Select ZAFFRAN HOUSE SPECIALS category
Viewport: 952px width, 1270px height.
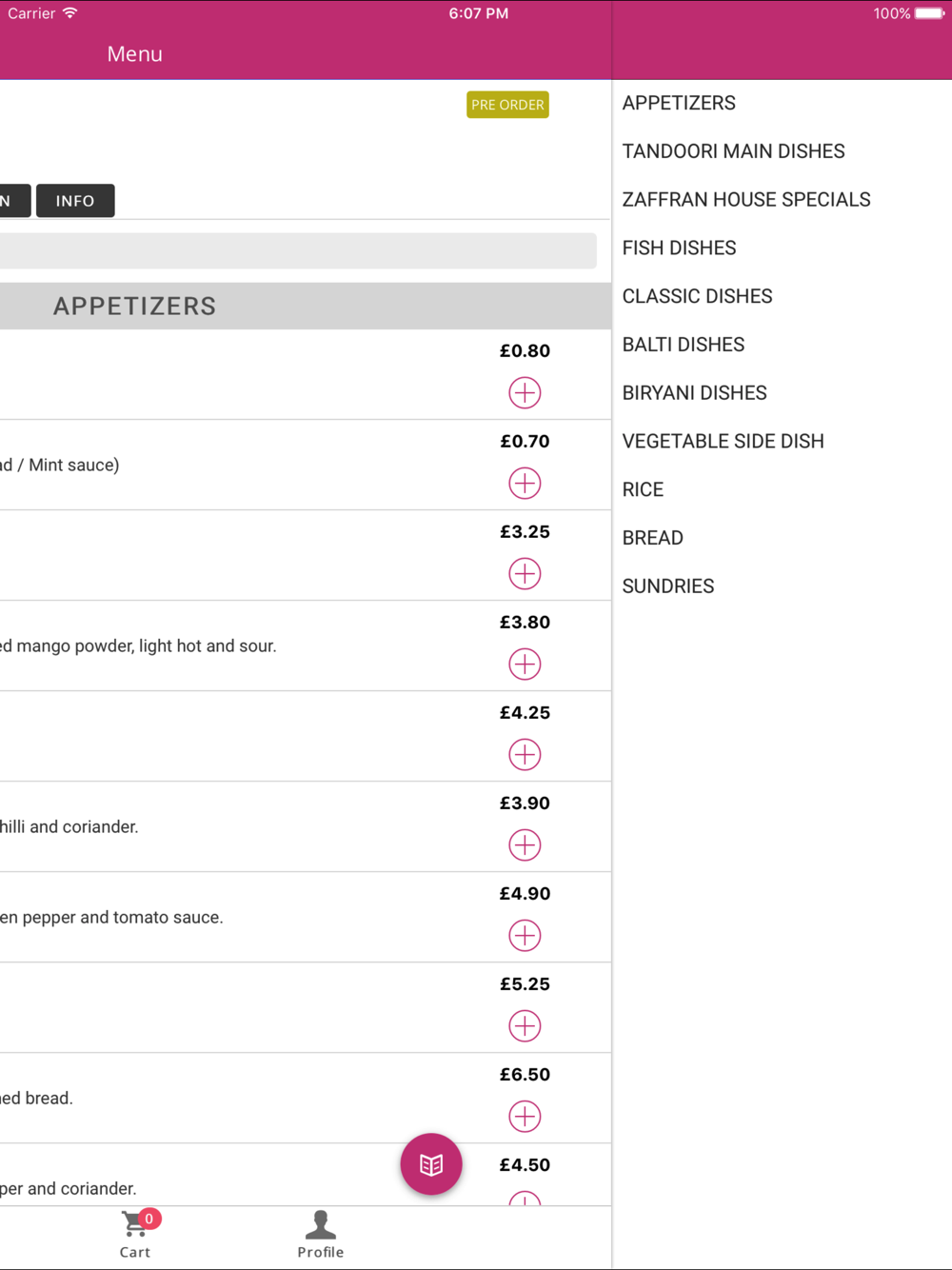coord(745,200)
